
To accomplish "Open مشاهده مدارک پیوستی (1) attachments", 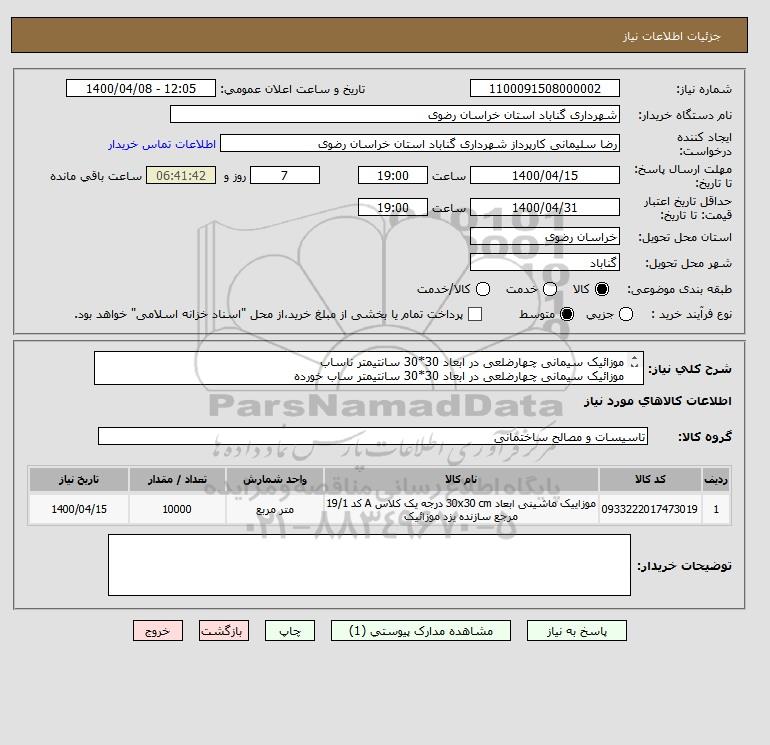I will 421,631.
